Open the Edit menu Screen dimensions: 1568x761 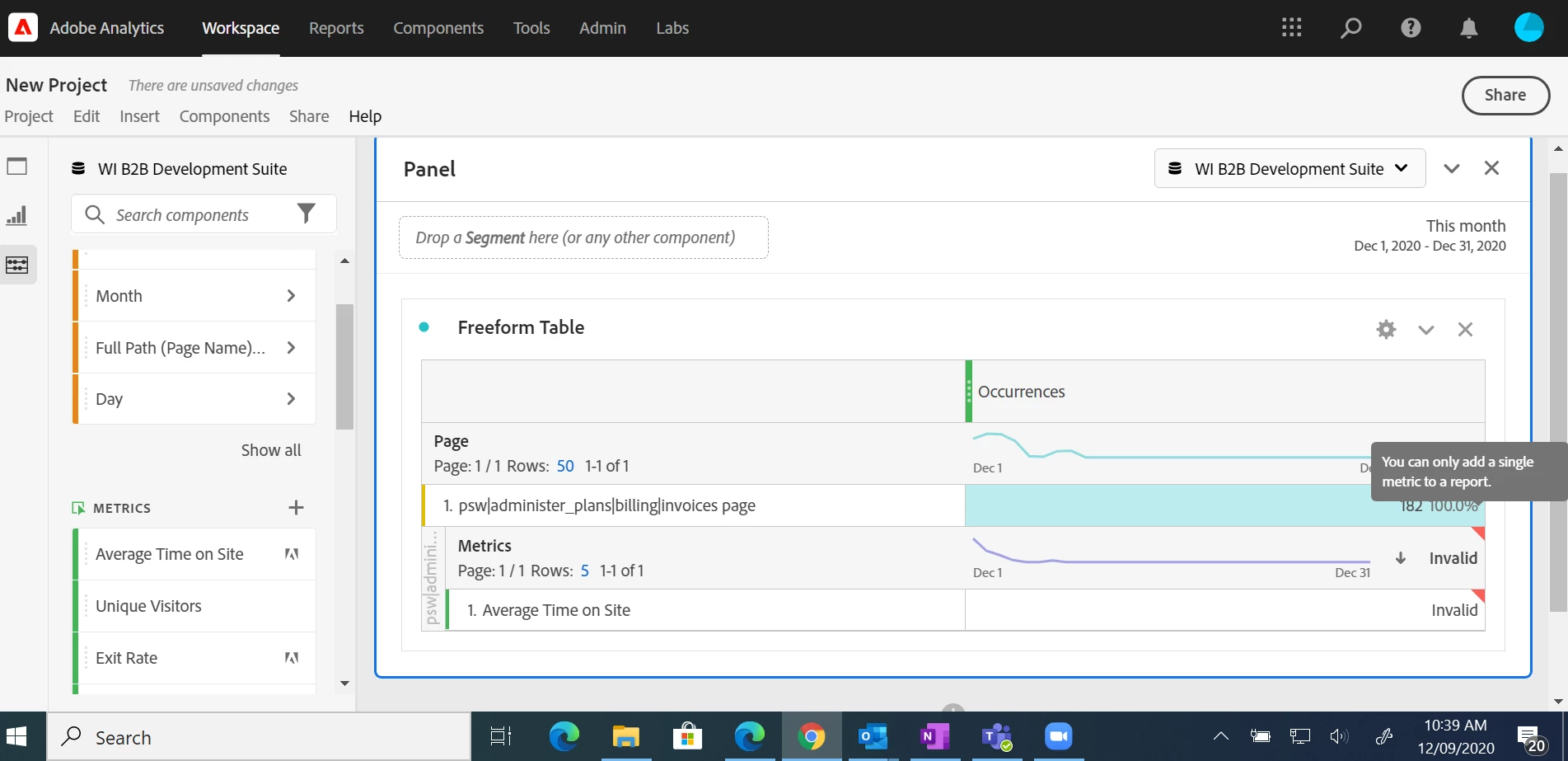(87, 116)
